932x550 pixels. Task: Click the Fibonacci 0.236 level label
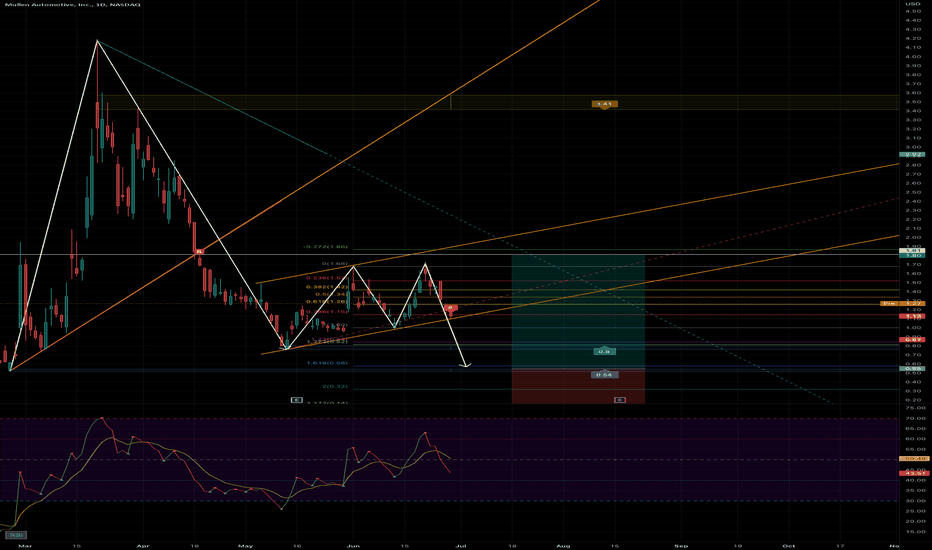(x=326, y=278)
